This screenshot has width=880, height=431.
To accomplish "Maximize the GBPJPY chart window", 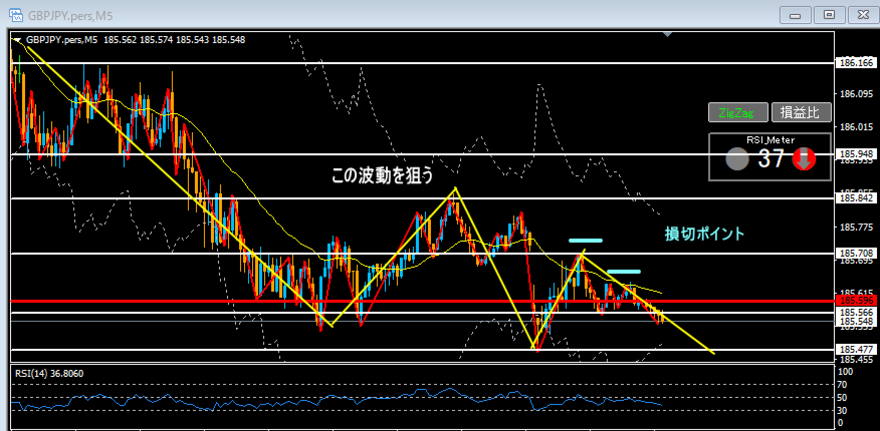I will [828, 14].
